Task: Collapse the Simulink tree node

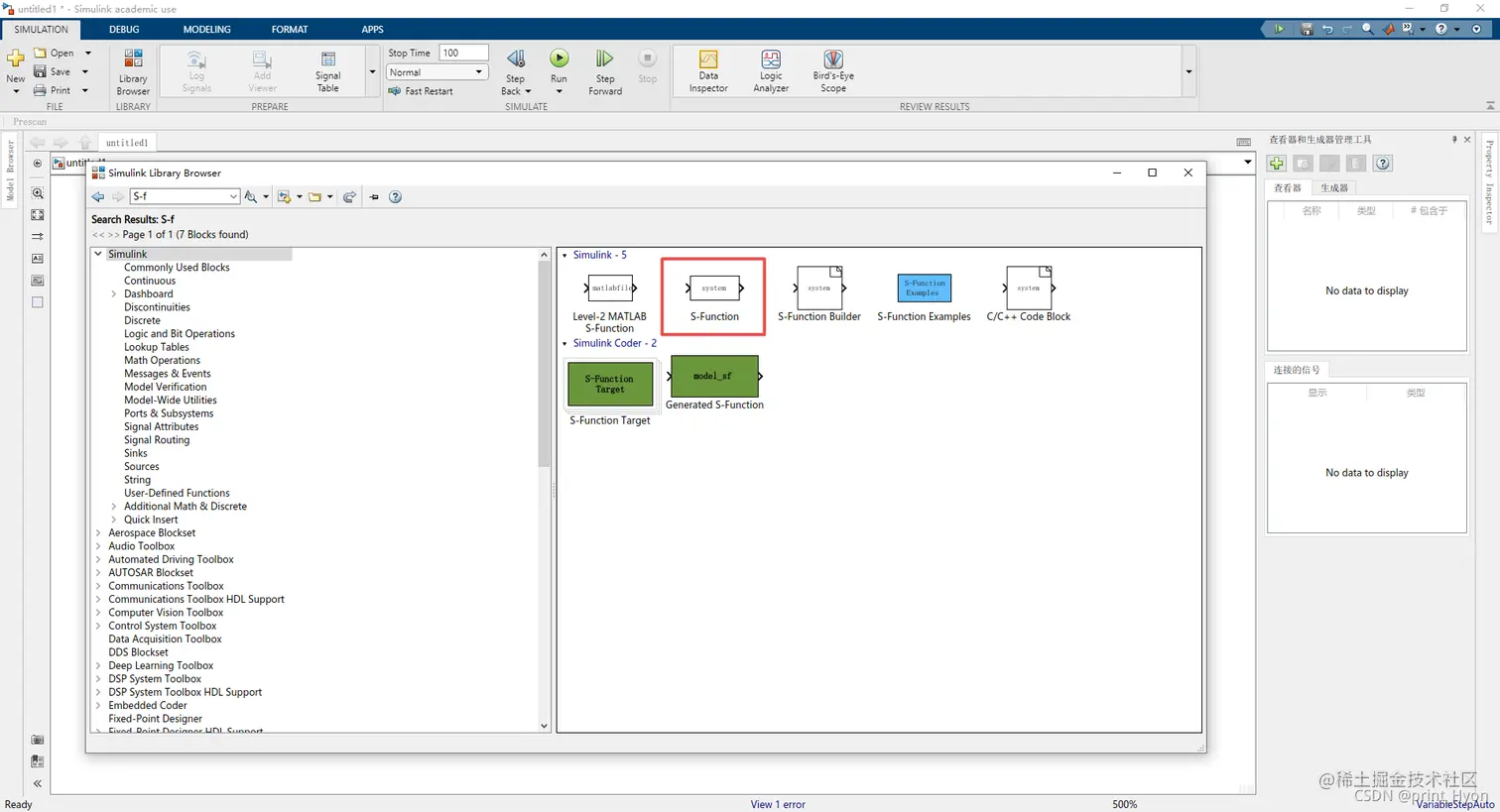Action: pos(98,255)
